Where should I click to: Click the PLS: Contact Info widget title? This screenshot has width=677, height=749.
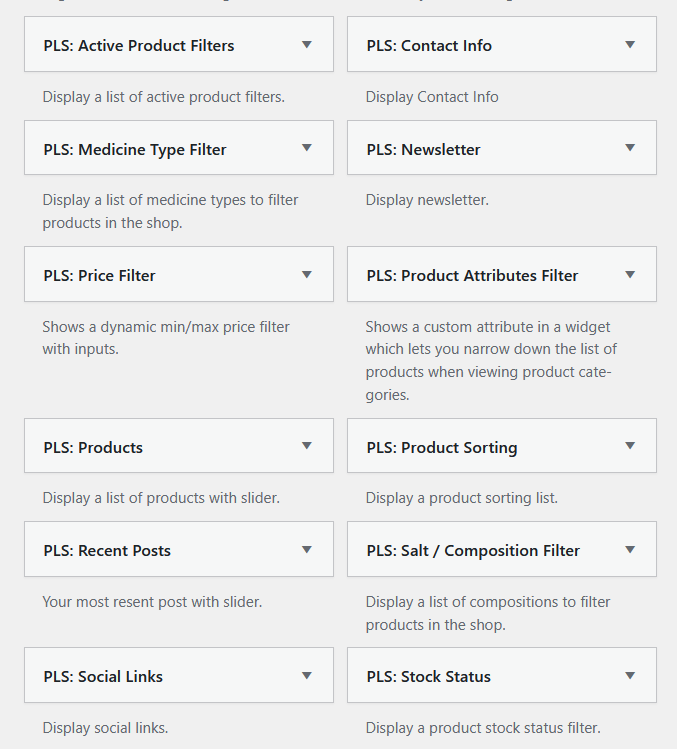point(429,45)
